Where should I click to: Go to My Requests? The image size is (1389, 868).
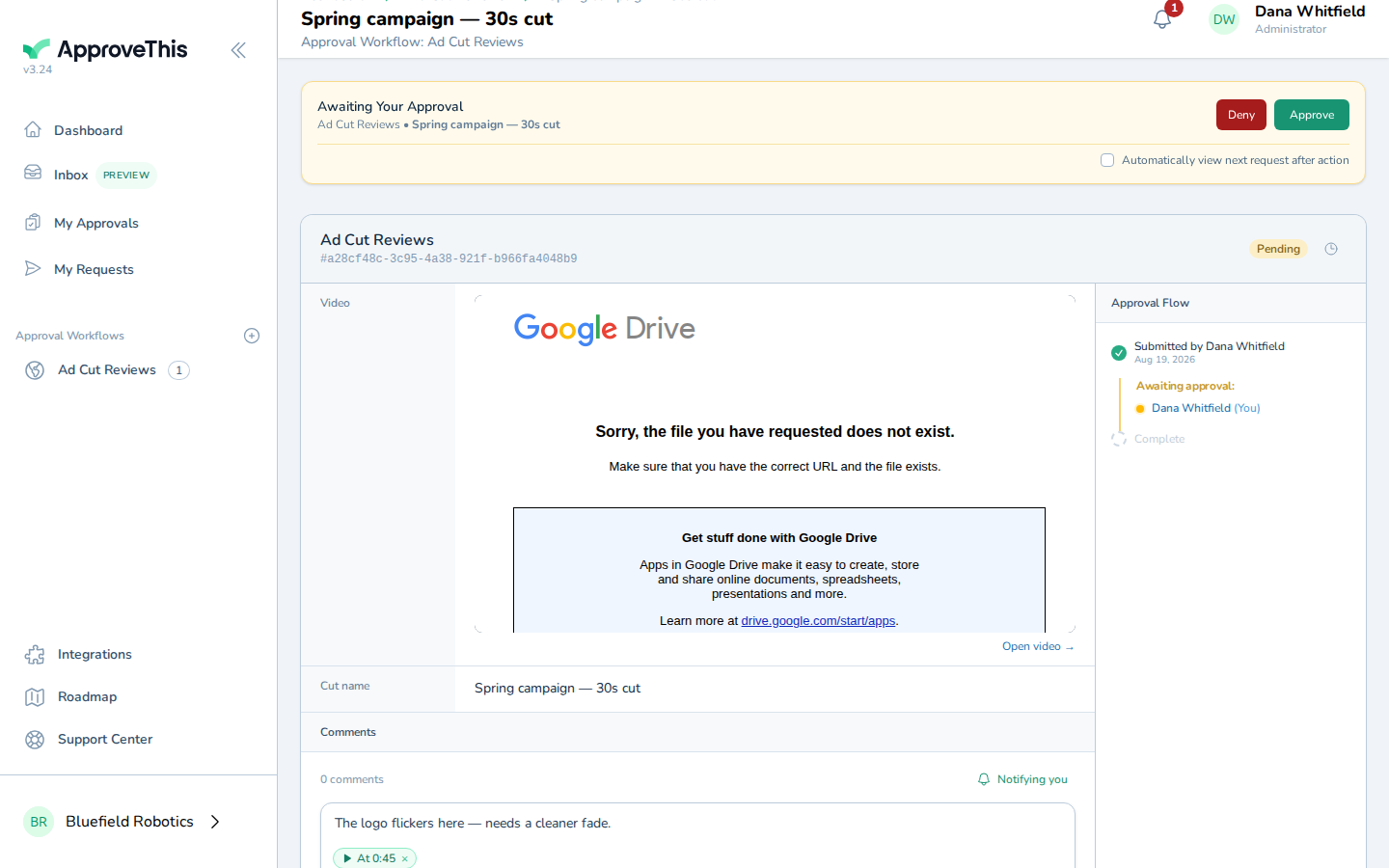click(94, 269)
